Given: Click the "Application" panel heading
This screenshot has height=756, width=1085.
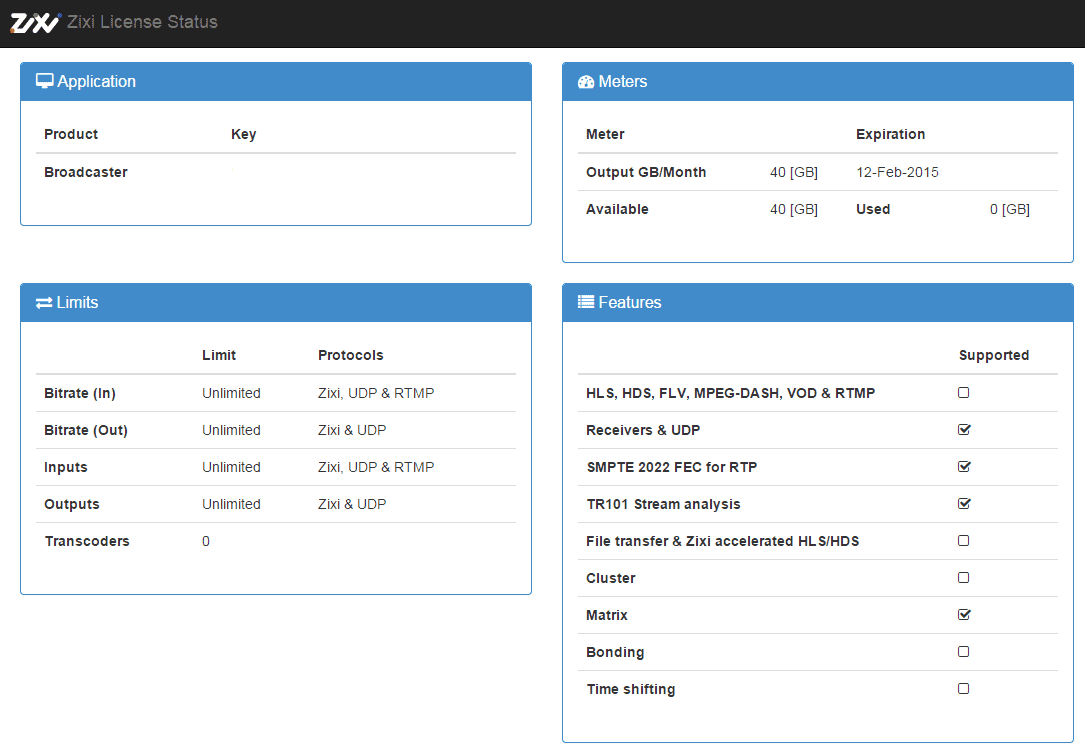Looking at the screenshot, I should [x=96, y=82].
